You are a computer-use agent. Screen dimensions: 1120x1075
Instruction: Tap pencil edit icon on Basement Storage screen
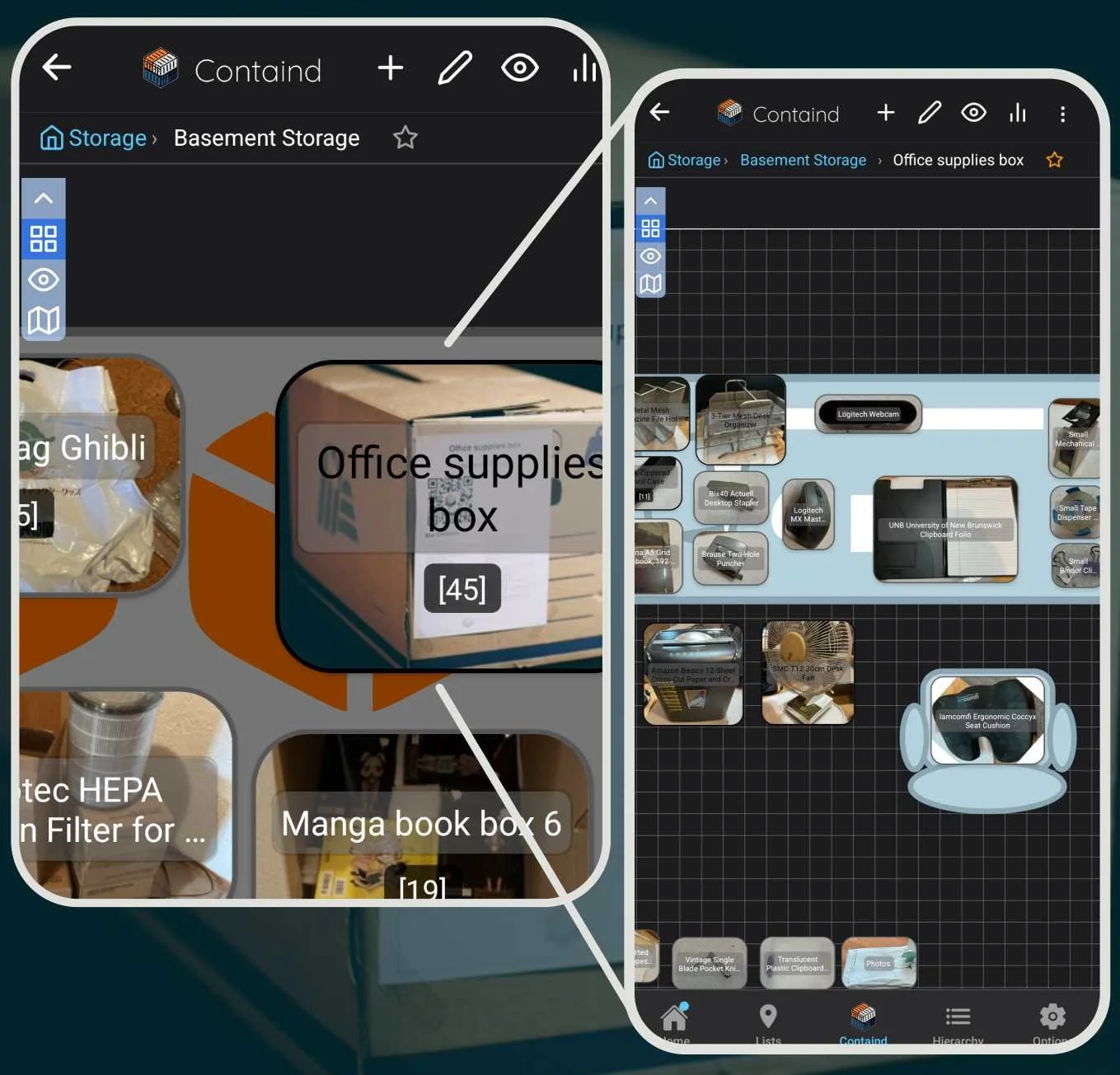[454, 68]
